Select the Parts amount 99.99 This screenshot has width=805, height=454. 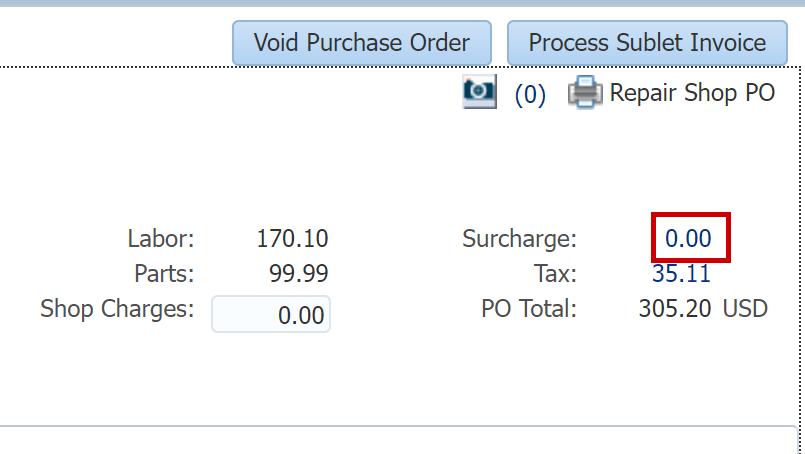click(299, 273)
